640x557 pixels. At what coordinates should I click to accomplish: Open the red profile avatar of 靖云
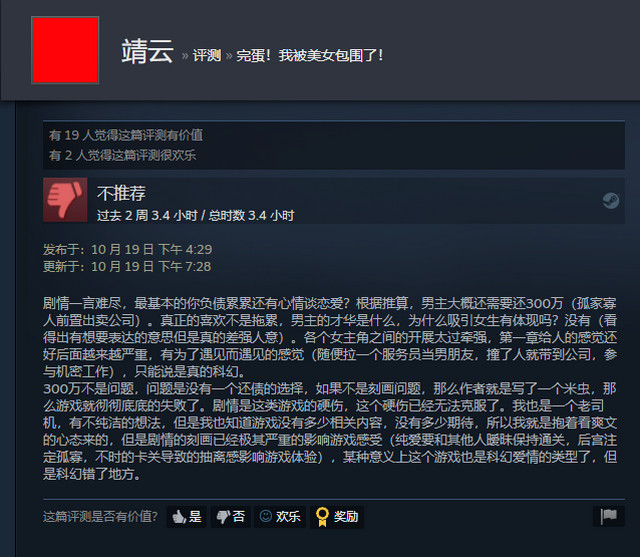65,50
